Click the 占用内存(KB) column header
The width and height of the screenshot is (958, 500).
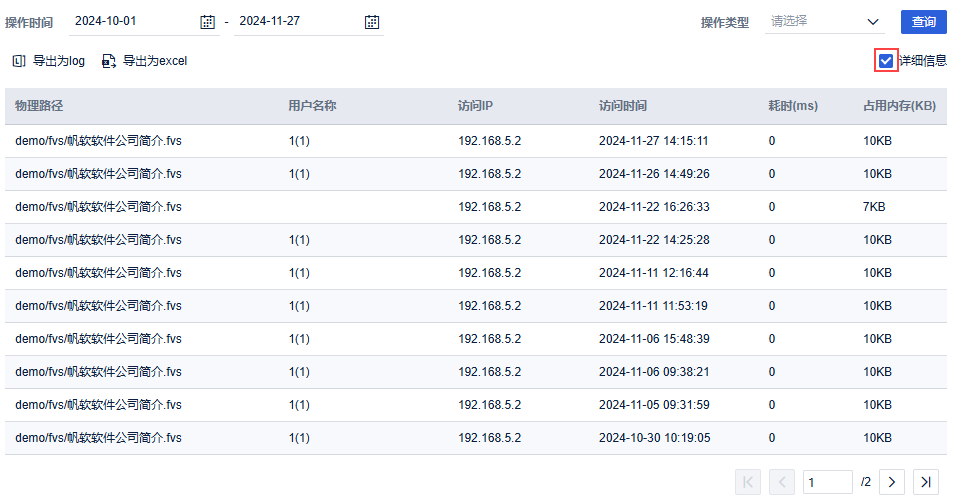click(x=899, y=106)
